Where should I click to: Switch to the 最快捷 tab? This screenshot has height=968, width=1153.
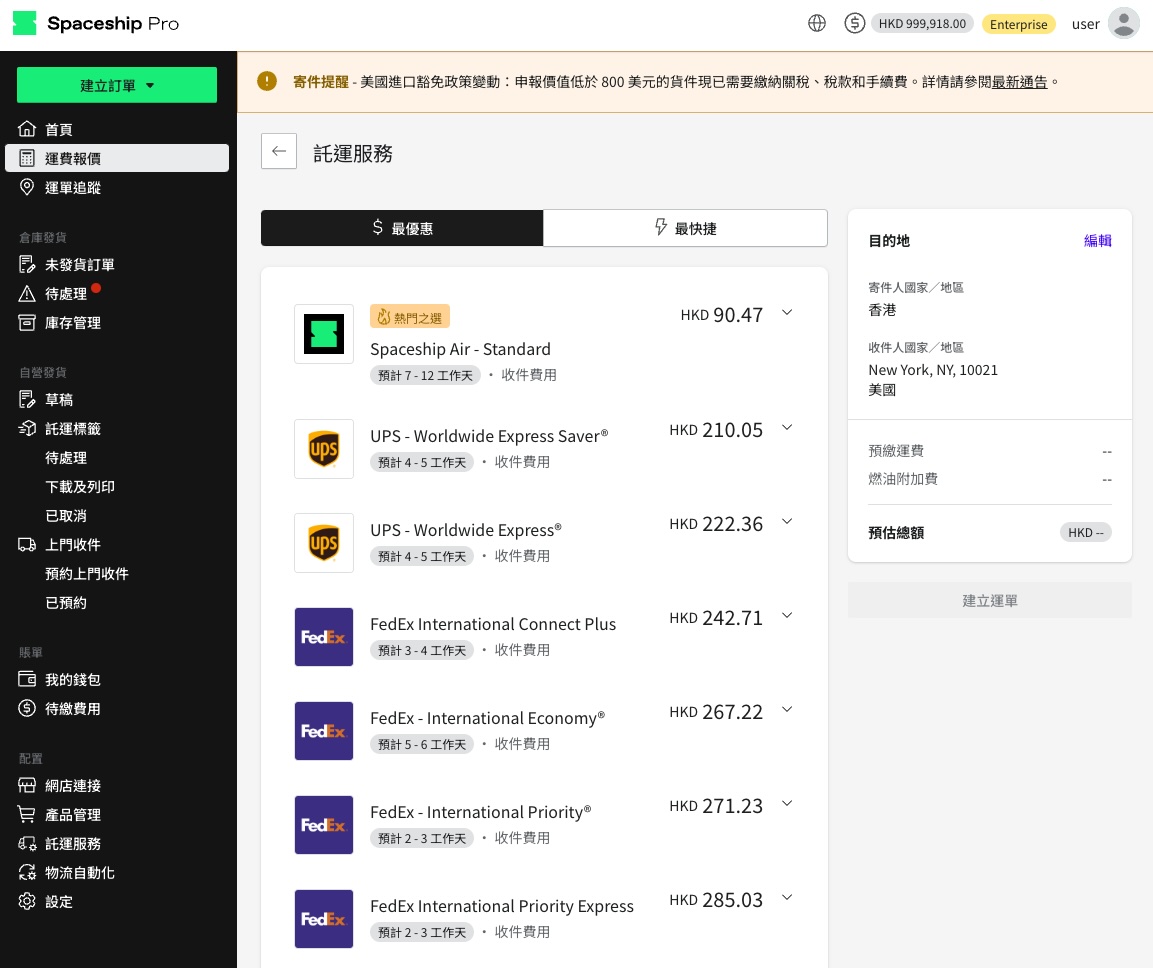pos(685,228)
